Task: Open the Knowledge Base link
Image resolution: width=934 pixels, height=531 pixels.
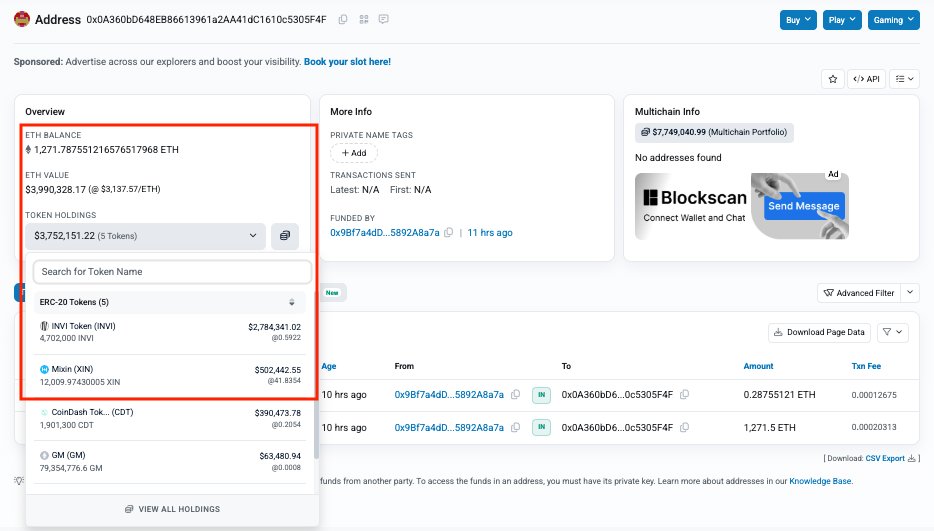Action: pos(820,481)
